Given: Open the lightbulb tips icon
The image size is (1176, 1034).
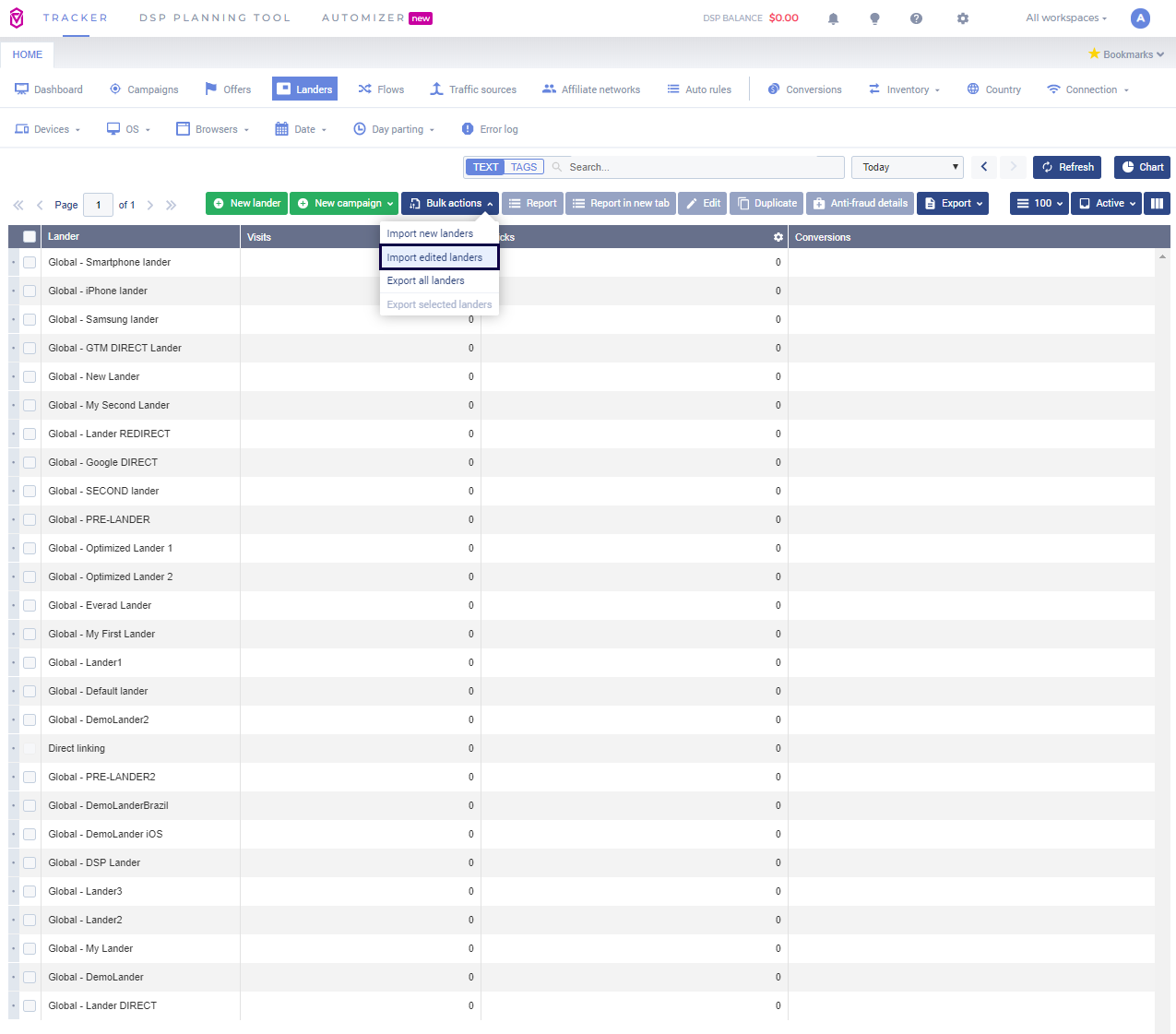Looking at the screenshot, I should pos(874,18).
